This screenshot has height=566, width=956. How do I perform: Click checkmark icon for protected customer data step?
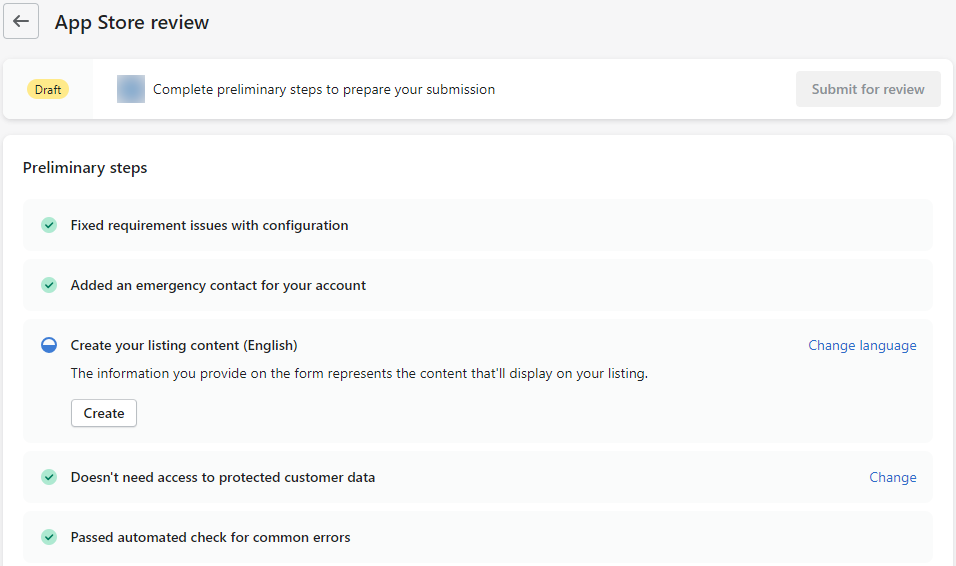point(49,477)
